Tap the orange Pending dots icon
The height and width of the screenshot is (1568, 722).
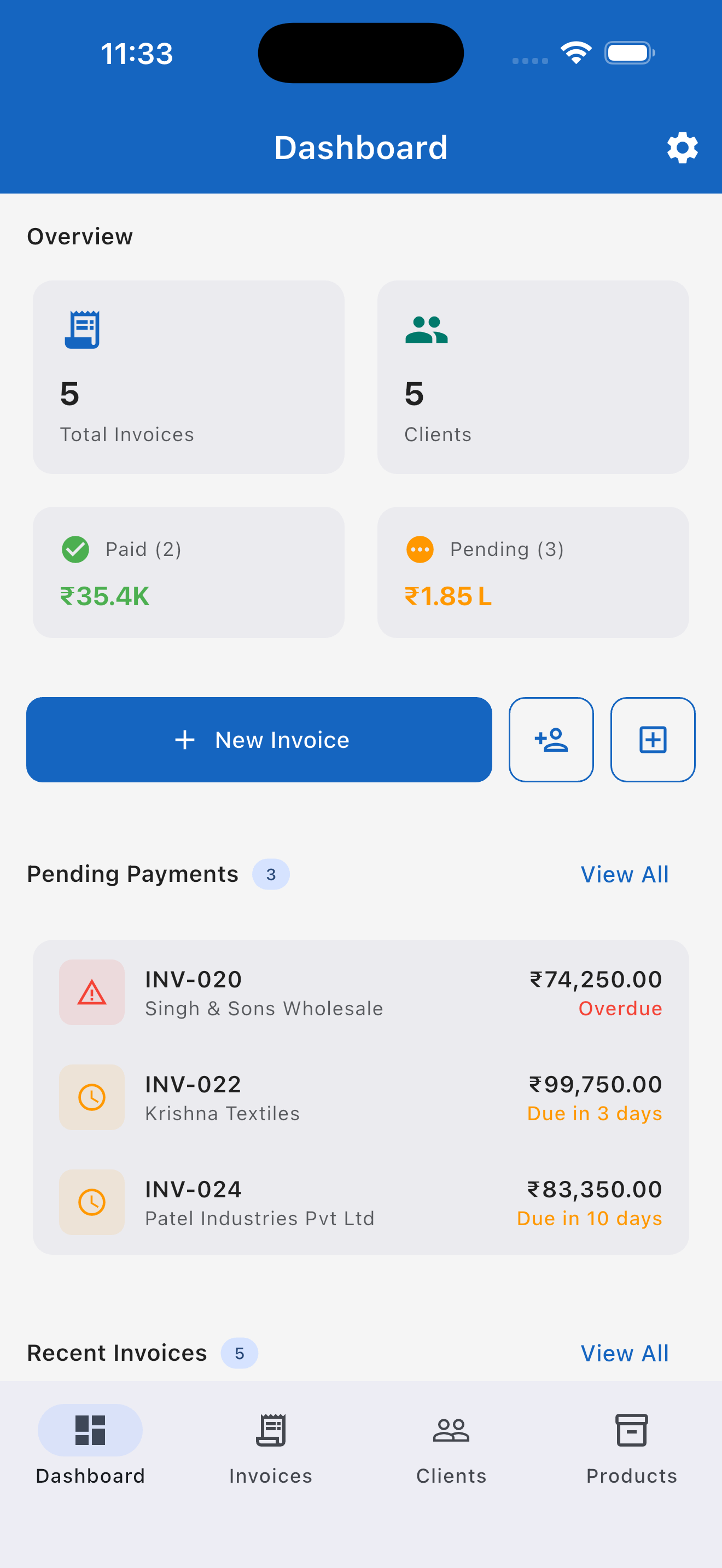click(x=420, y=549)
